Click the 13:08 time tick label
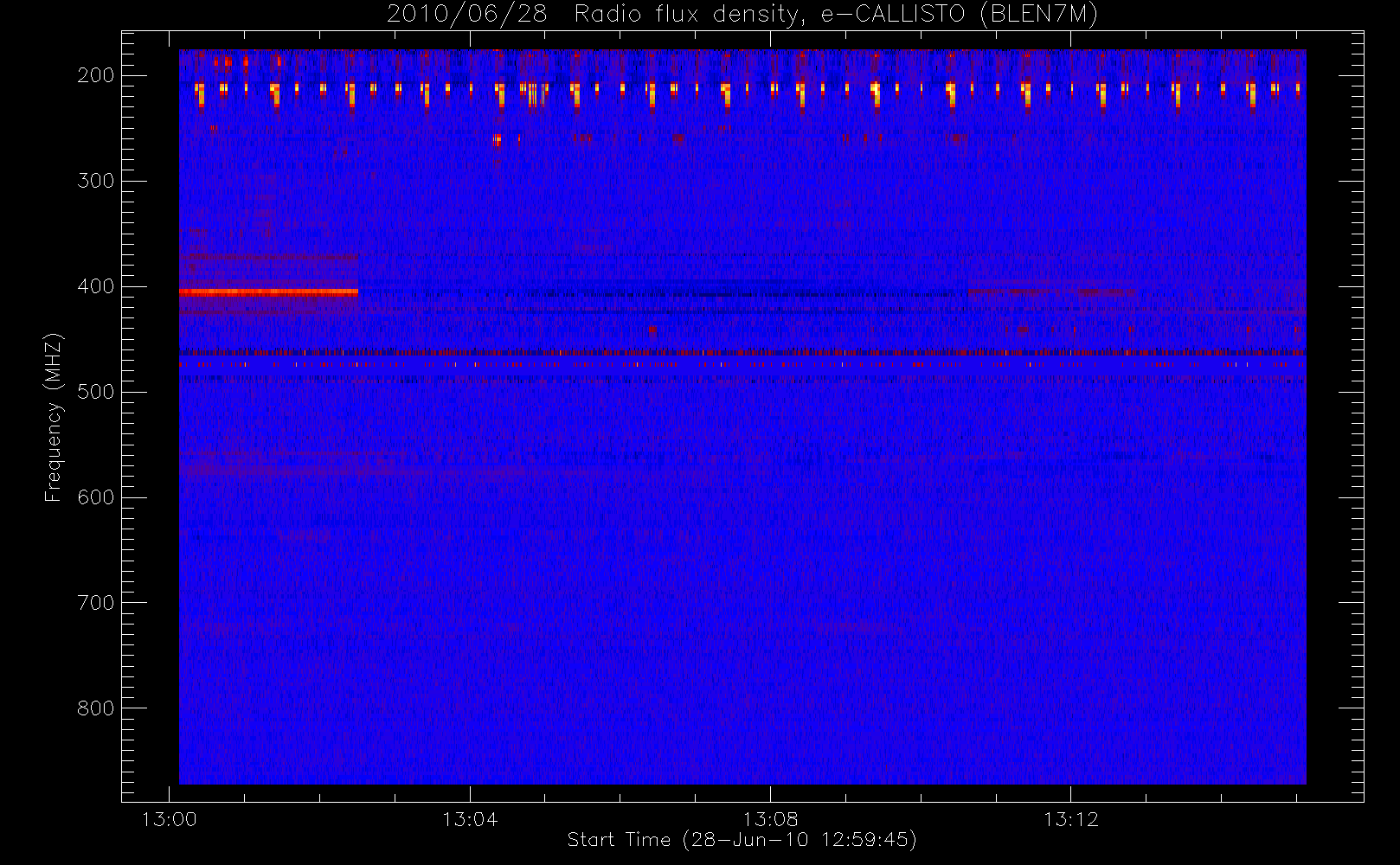This screenshot has width=1400, height=865. (770, 819)
